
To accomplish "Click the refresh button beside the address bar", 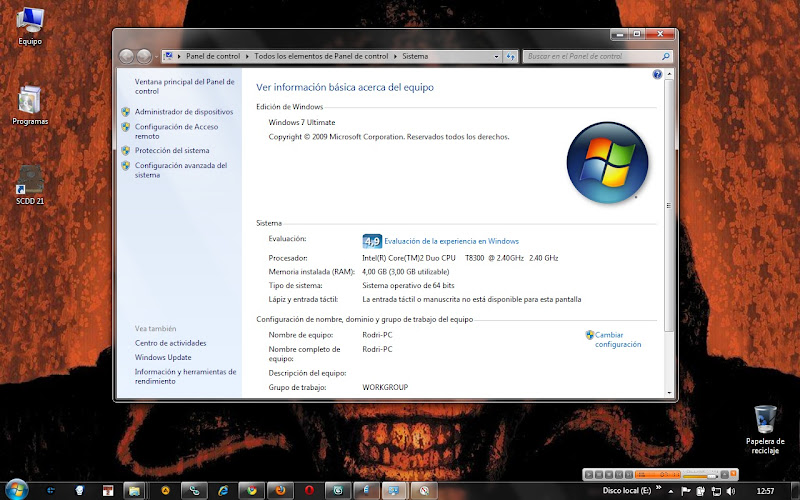I will (x=511, y=57).
